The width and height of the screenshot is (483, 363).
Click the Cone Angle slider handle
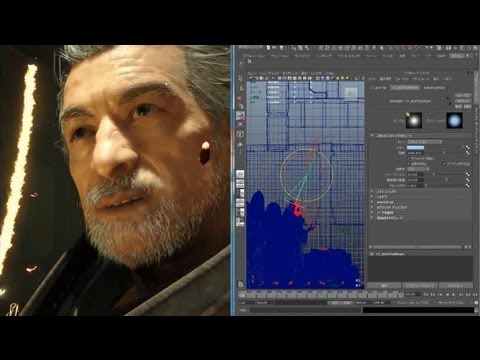(x=434, y=175)
